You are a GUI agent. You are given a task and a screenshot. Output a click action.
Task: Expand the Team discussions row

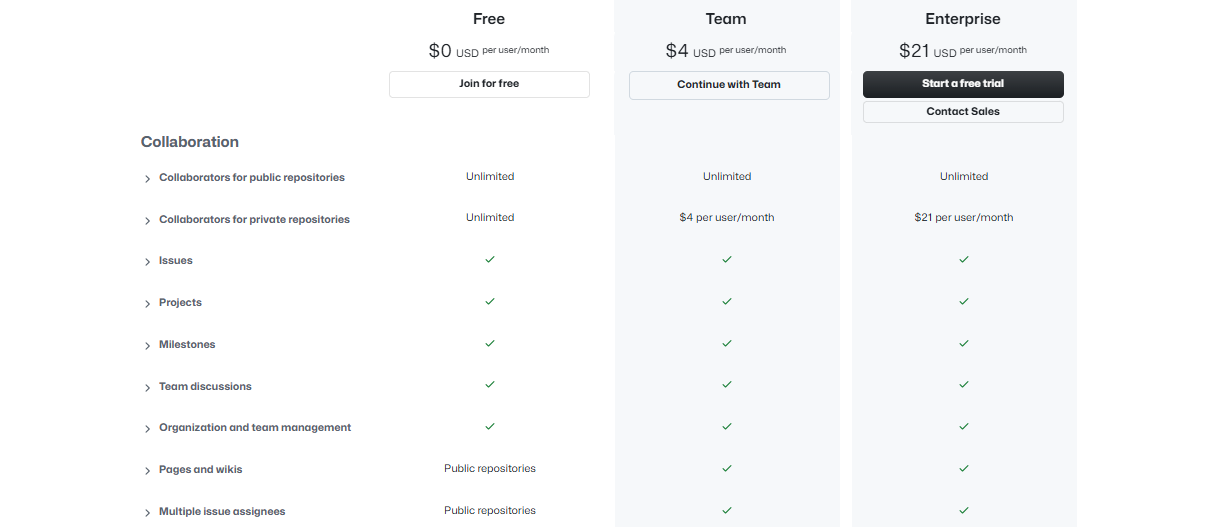click(147, 388)
